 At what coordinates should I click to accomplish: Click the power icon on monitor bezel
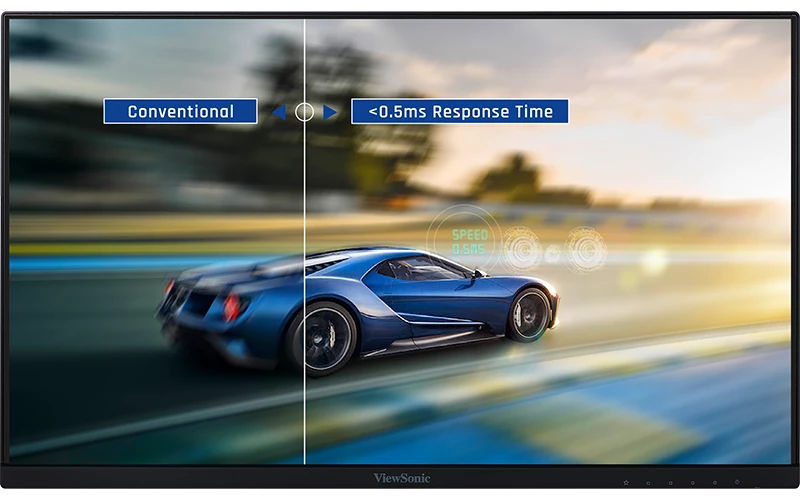737,482
